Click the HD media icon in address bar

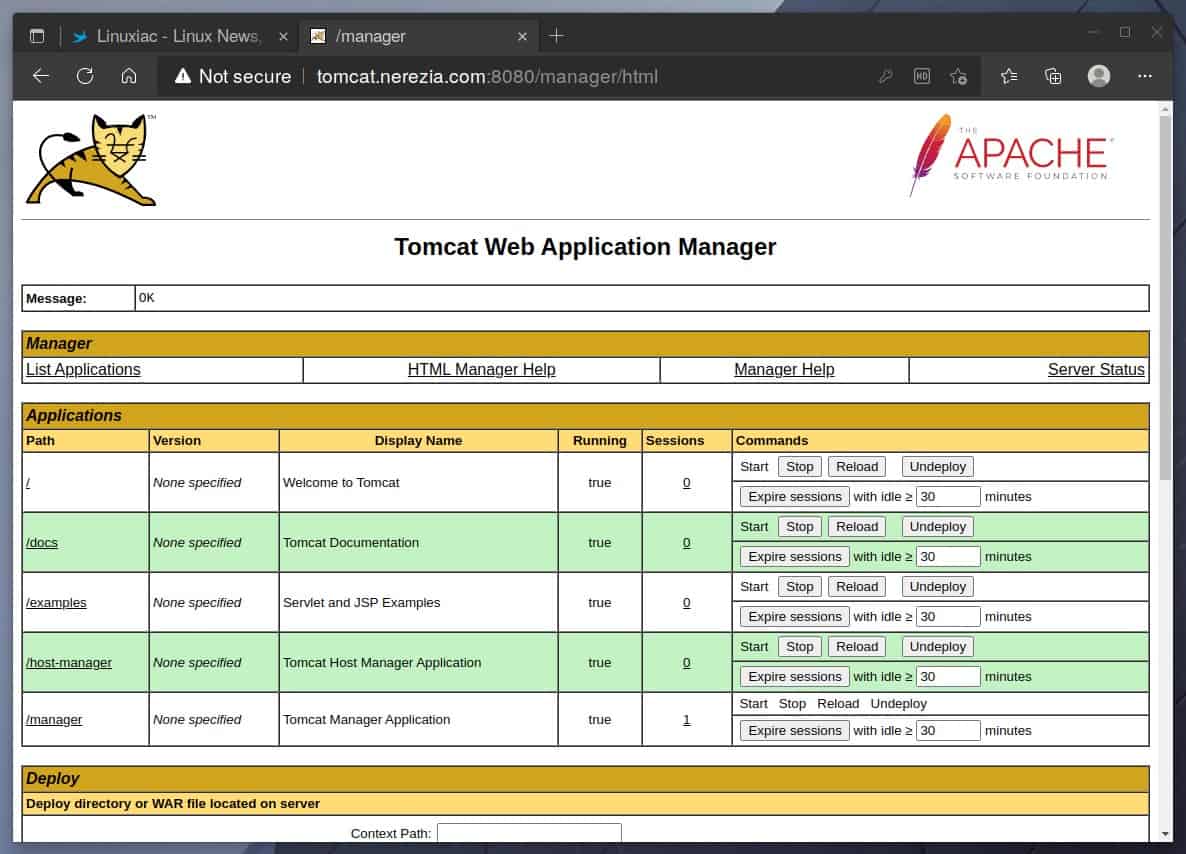point(921,76)
